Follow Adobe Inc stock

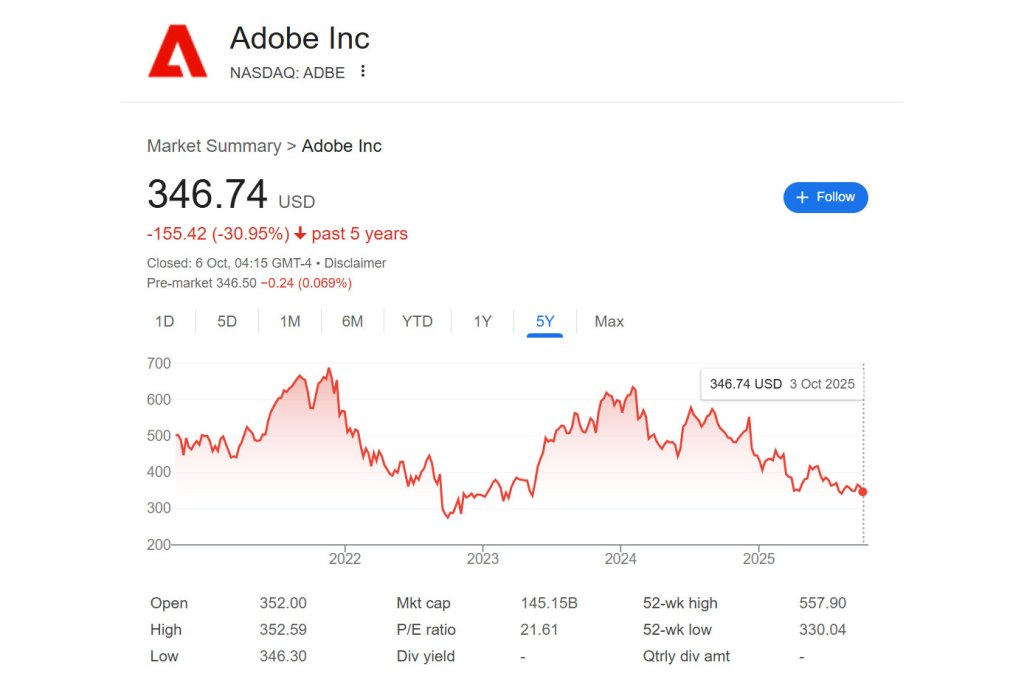pos(825,197)
